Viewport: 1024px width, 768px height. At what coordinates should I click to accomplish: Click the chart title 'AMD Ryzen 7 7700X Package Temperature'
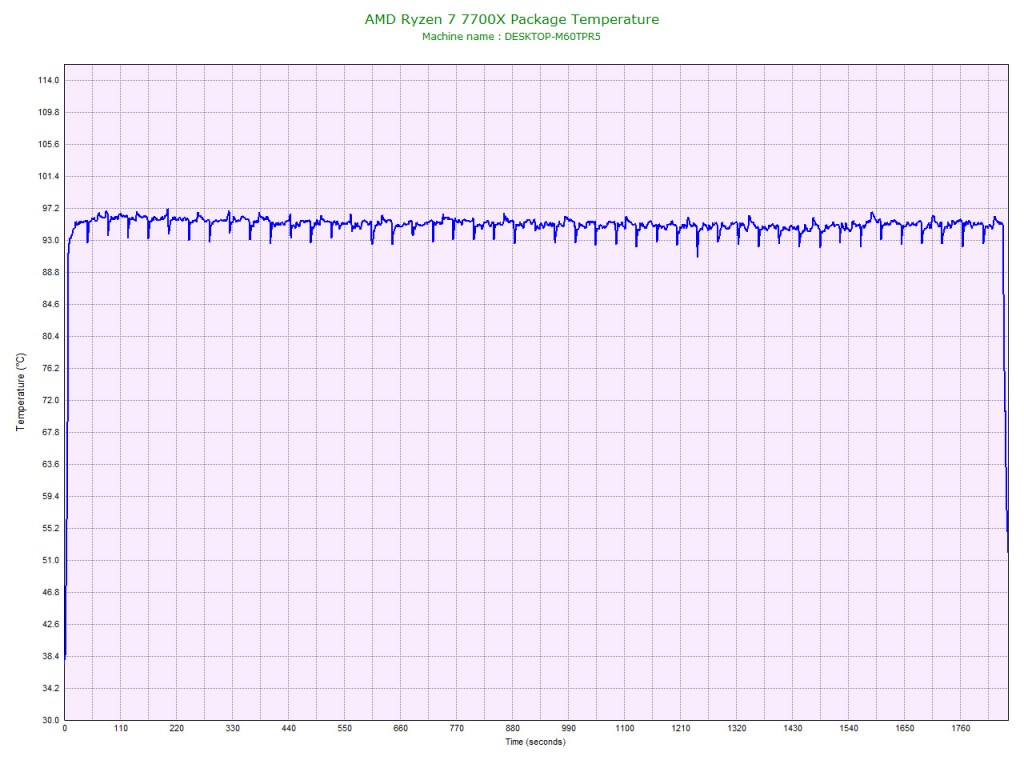coord(511,19)
